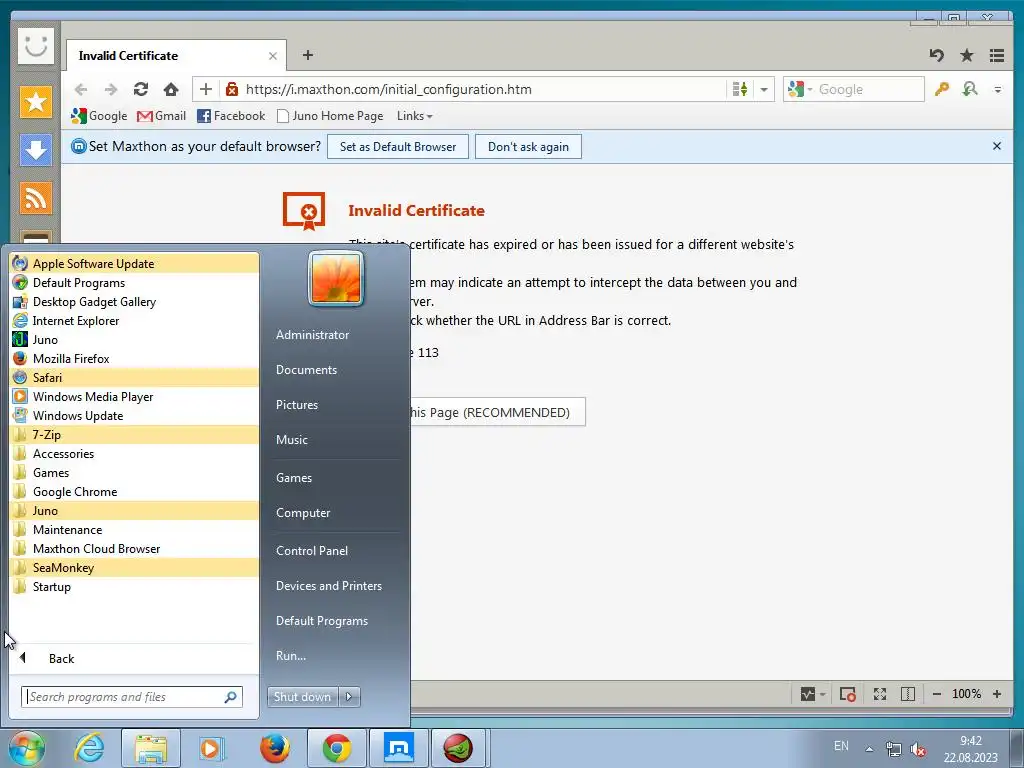Open RSS feed reader in sidebar
The height and width of the screenshot is (768, 1024).
[35, 199]
